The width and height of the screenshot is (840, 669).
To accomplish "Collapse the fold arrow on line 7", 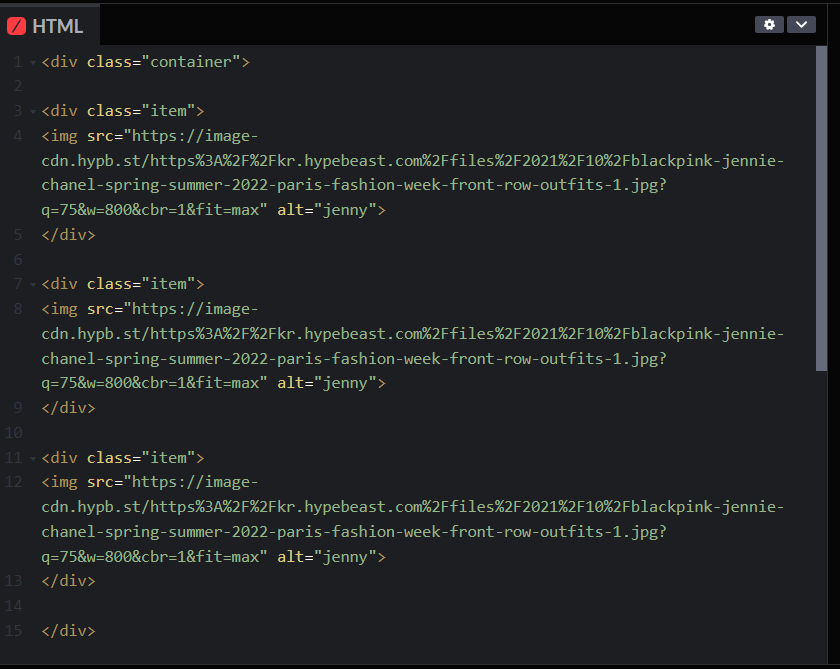I will (x=33, y=284).
